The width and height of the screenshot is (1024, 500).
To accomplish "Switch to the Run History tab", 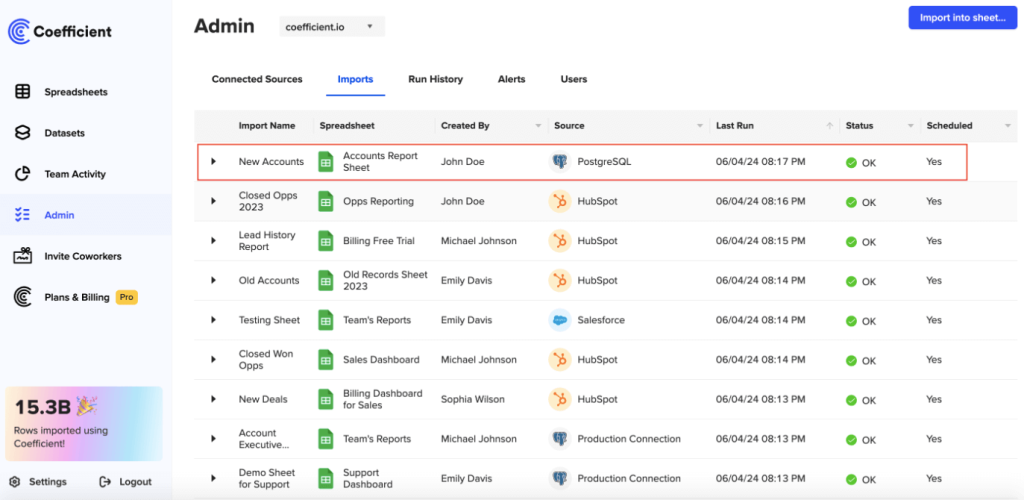I will coord(436,79).
